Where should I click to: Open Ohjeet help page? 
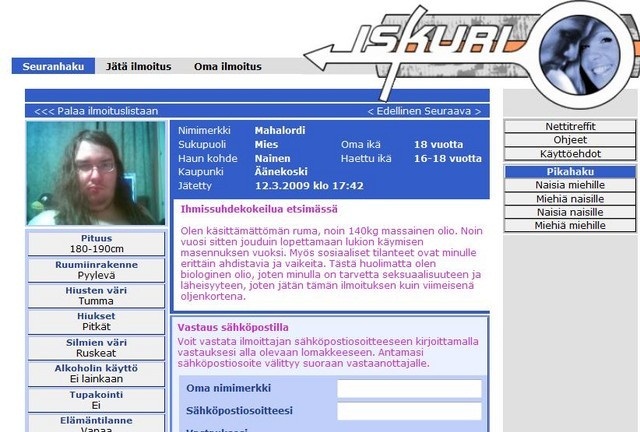coord(570,140)
